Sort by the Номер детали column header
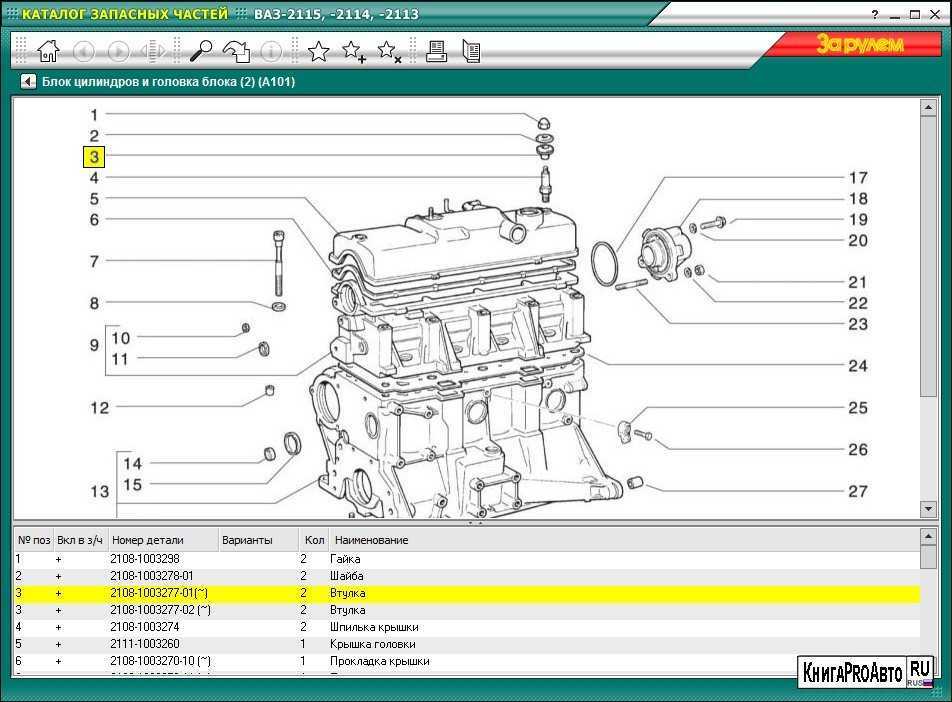The image size is (952, 702). pyautogui.click(x=163, y=540)
